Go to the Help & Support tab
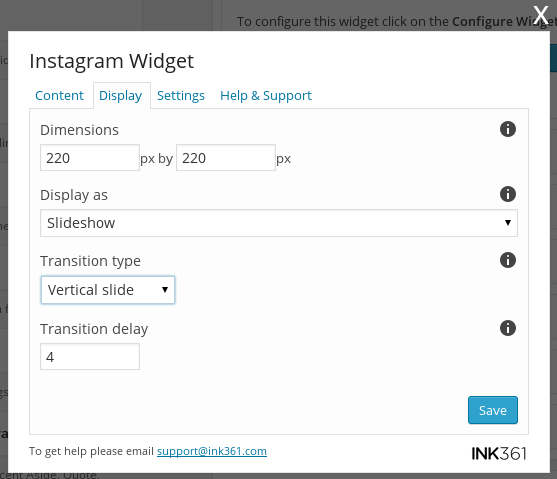 (x=266, y=96)
